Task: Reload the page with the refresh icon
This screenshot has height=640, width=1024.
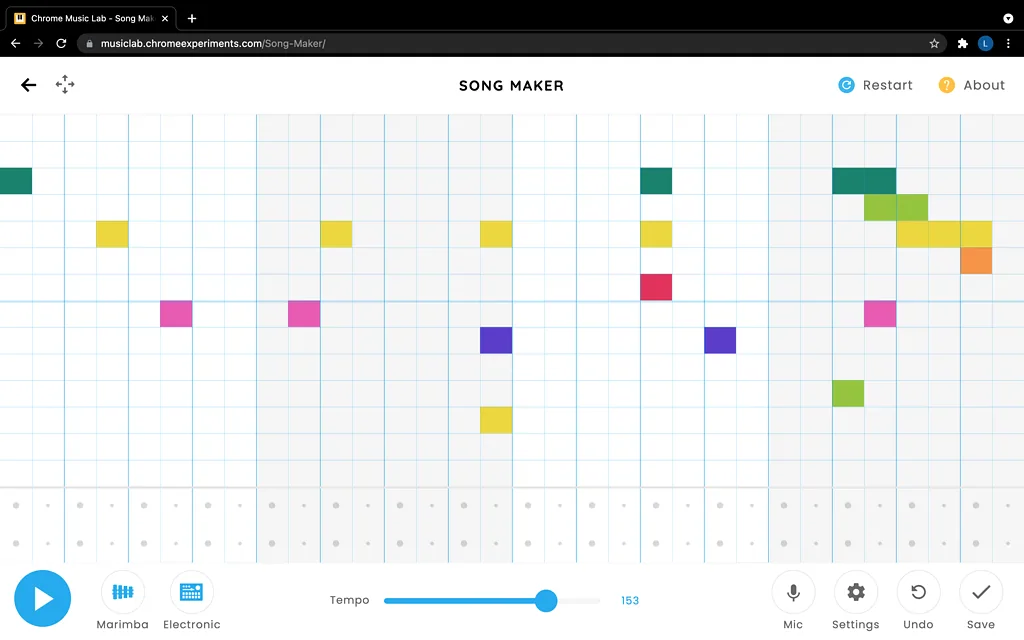Action: pos(61,44)
